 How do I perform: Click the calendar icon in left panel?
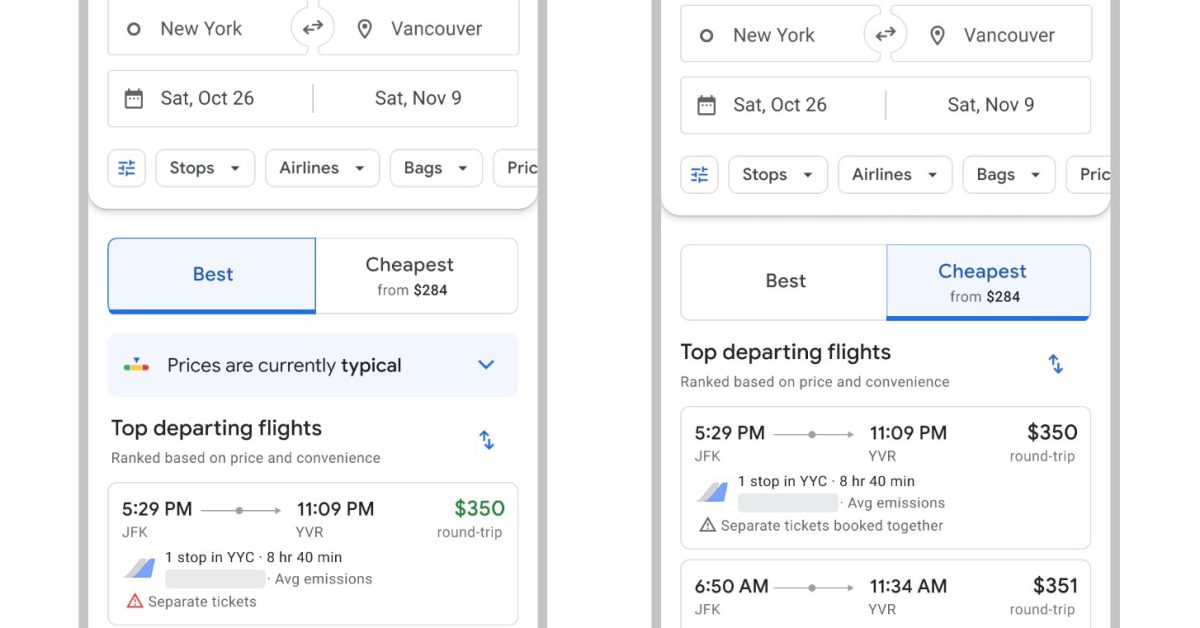[x=134, y=98]
